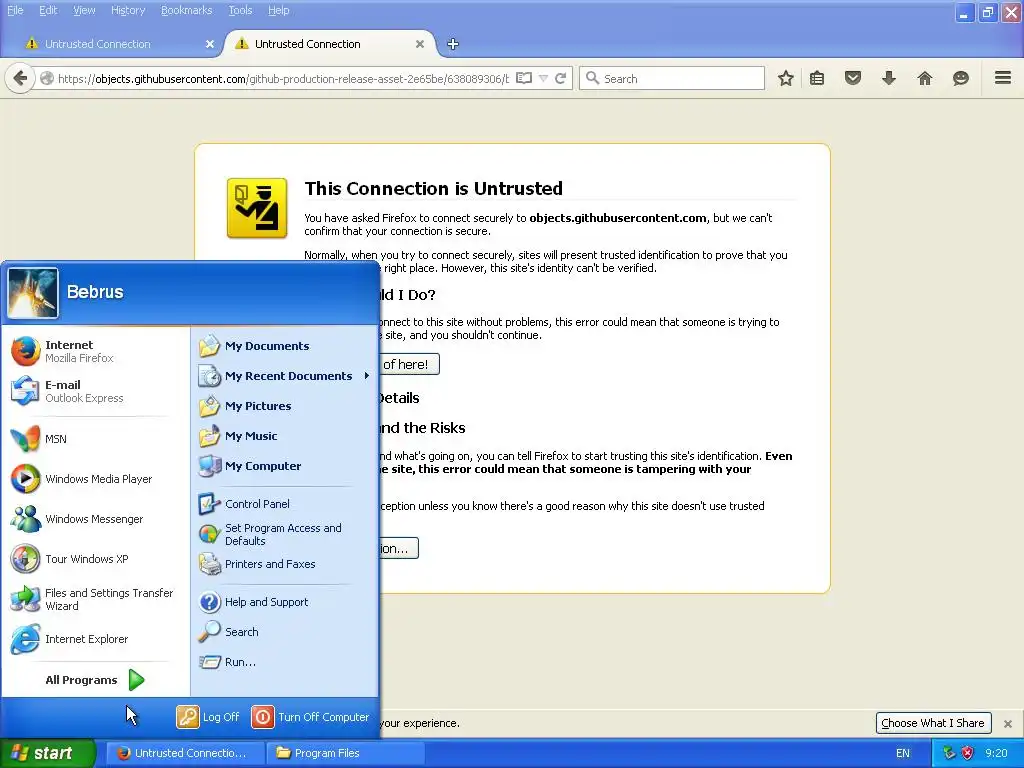Close the first Untrusted Connection tab

tap(210, 44)
